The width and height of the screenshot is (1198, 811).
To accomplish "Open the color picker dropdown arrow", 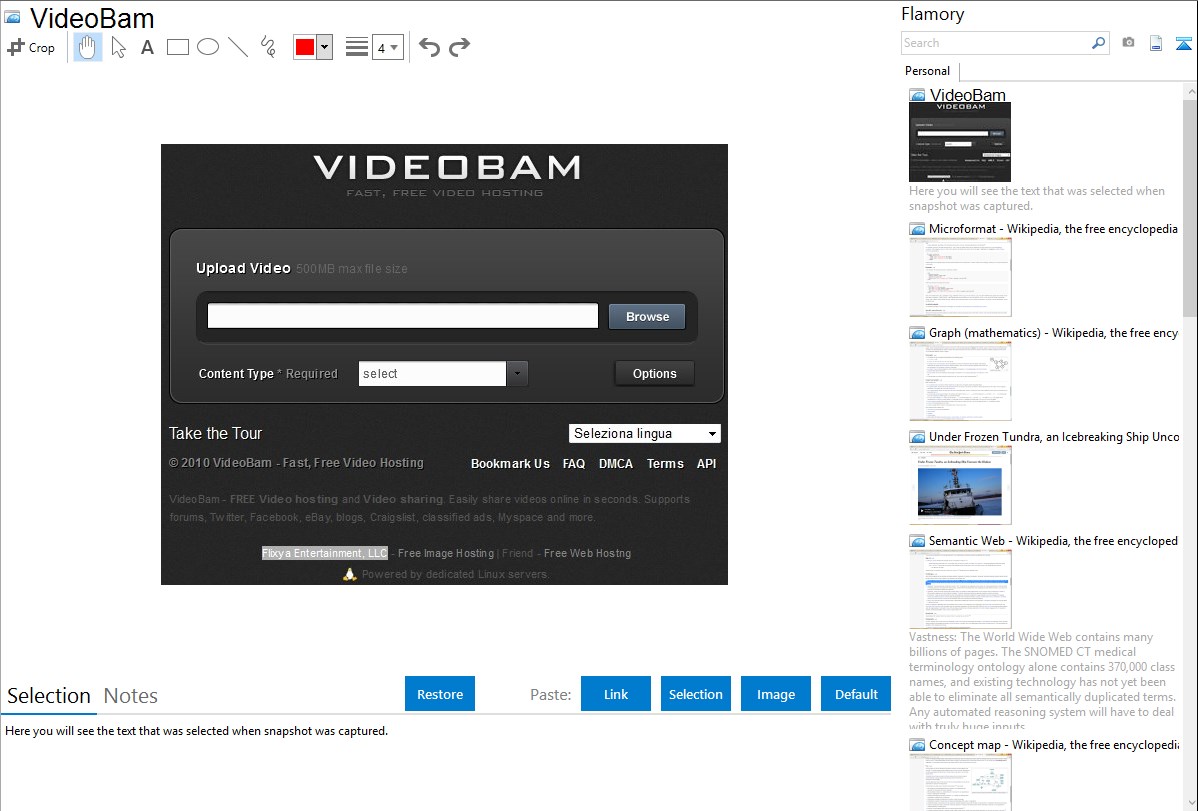I will 324,47.
